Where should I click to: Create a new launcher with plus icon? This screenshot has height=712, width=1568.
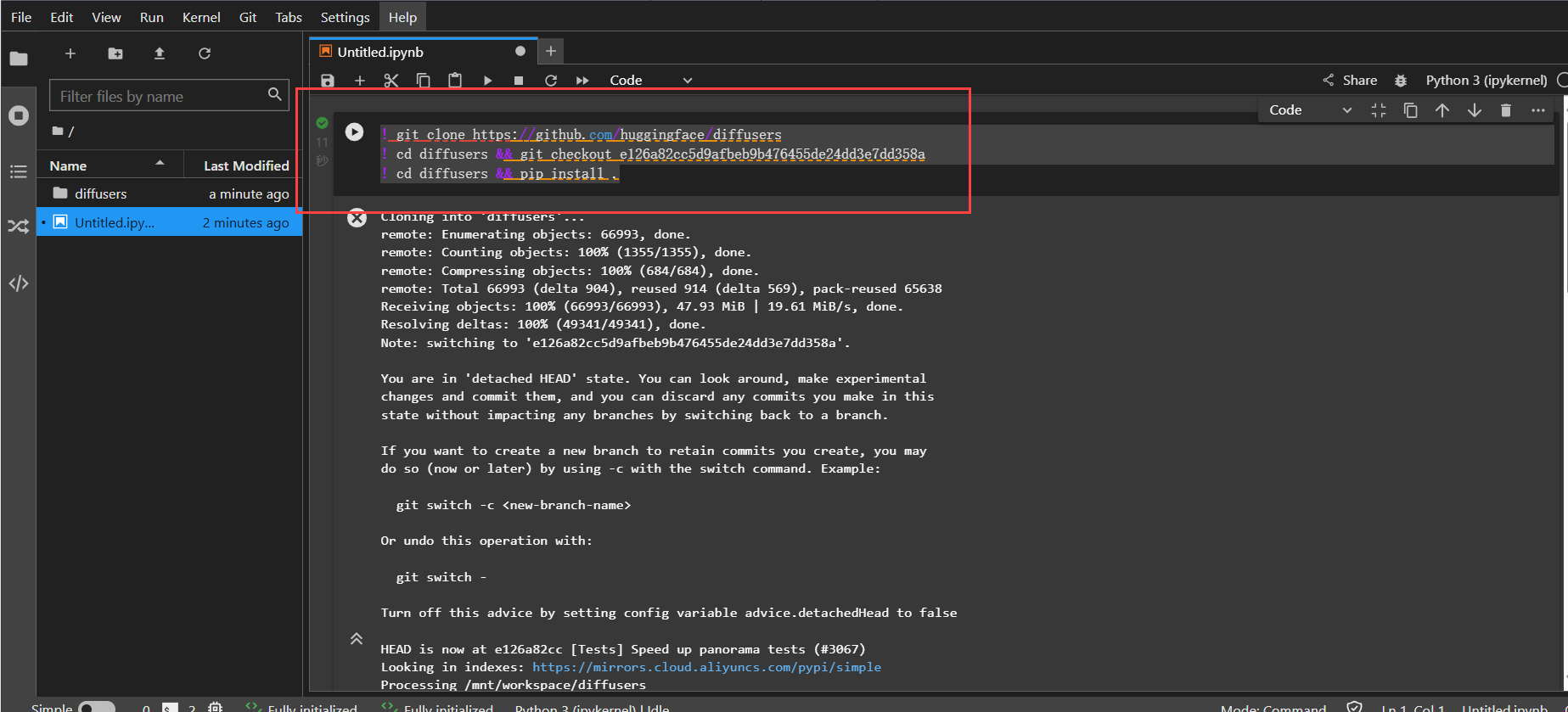(x=70, y=53)
